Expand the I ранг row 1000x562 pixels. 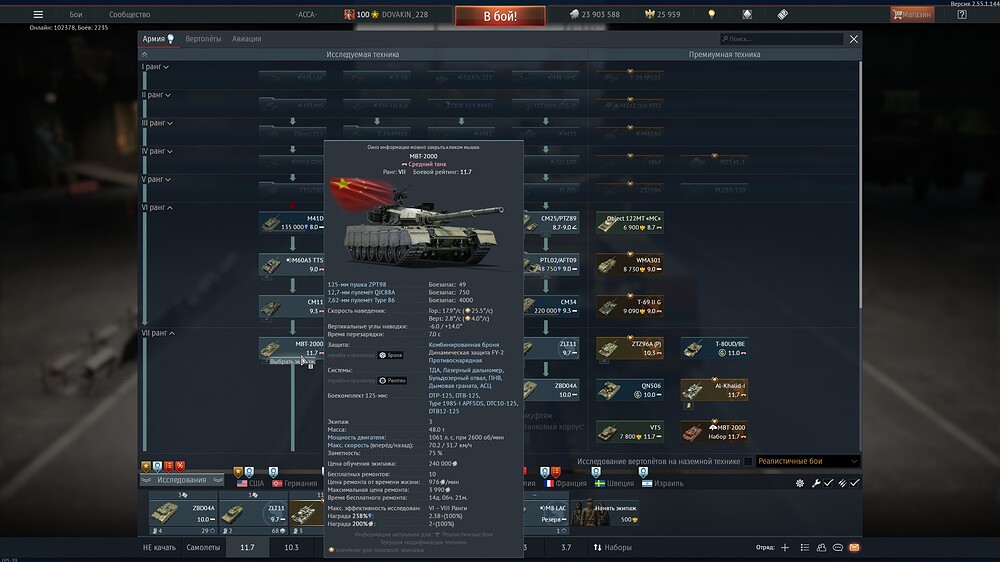[x=155, y=66]
